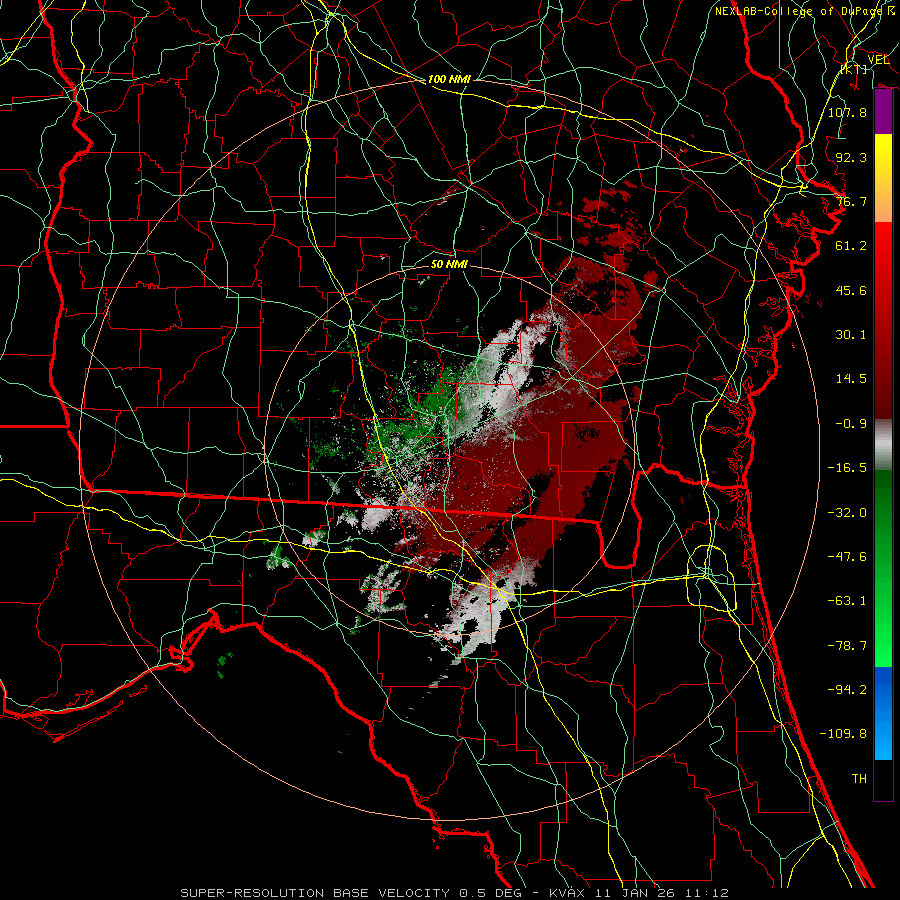Click the 45.6 value on the velocity scale

[x=851, y=290]
